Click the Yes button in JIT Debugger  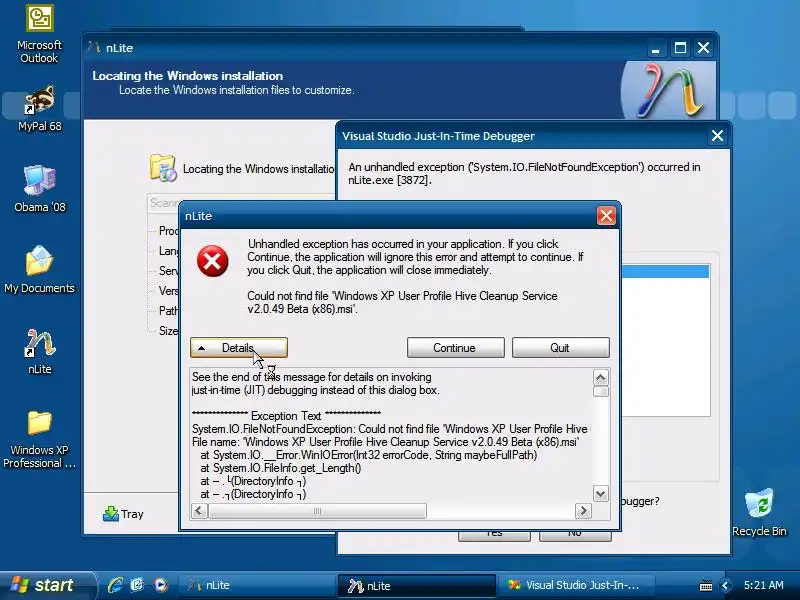(x=494, y=535)
